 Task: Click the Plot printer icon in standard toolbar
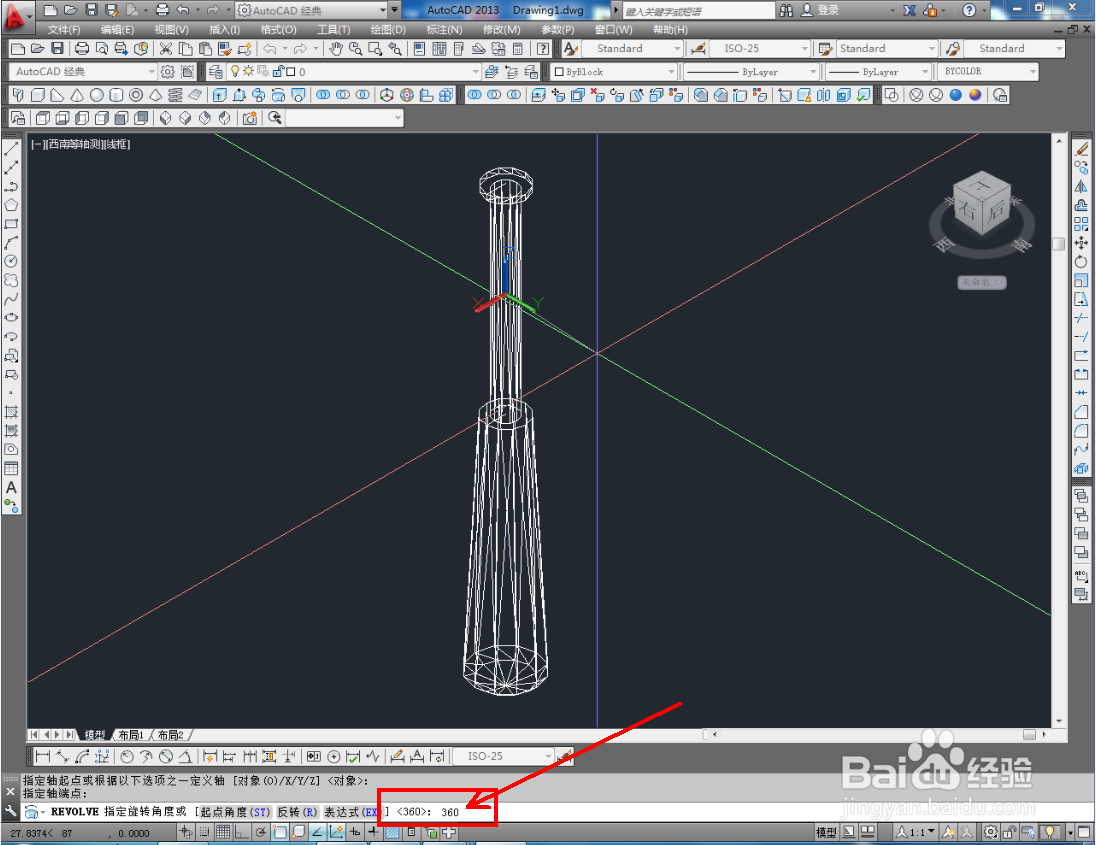click(82, 48)
